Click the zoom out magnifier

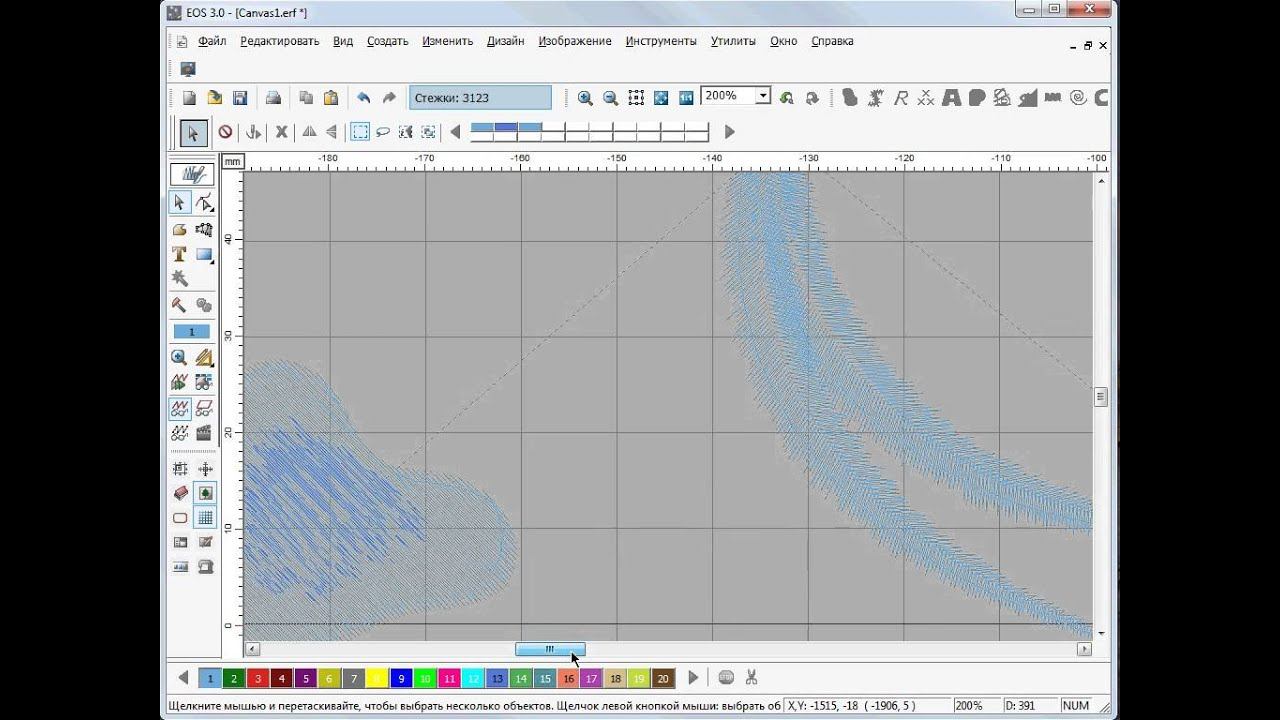point(610,97)
